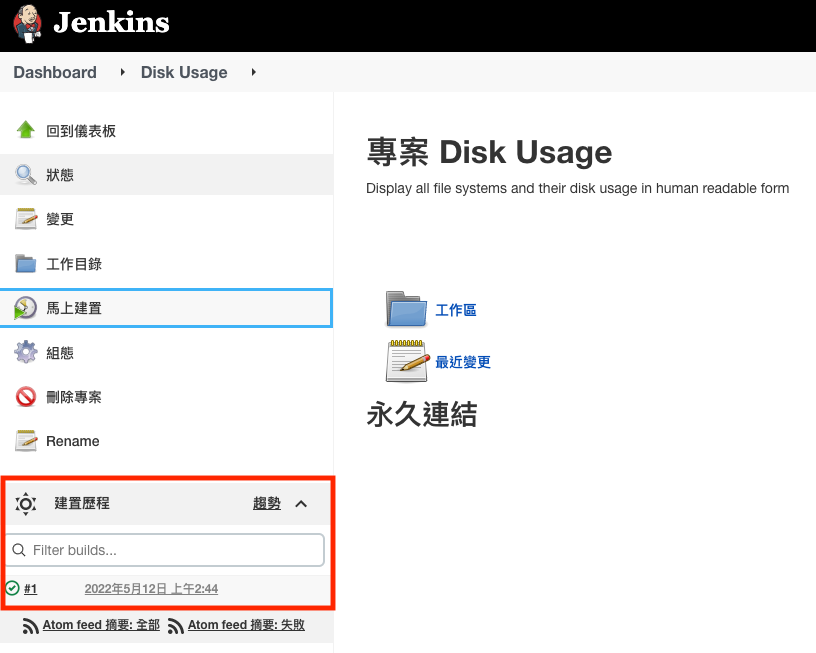Choose Rename in sidebar
This screenshot has width=816, height=653.
(x=73, y=441)
